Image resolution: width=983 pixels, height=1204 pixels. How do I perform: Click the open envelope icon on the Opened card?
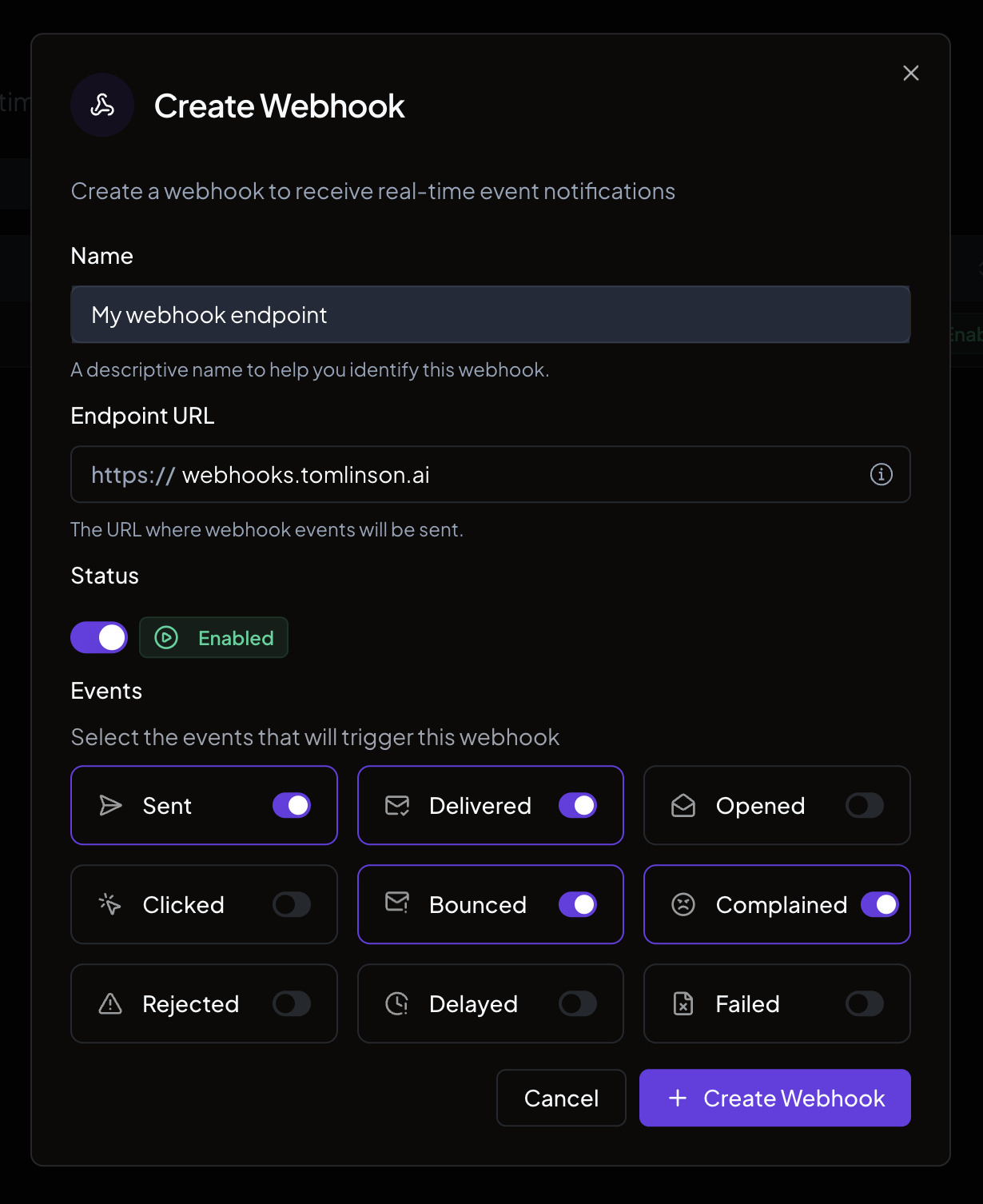[x=683, y=805]
